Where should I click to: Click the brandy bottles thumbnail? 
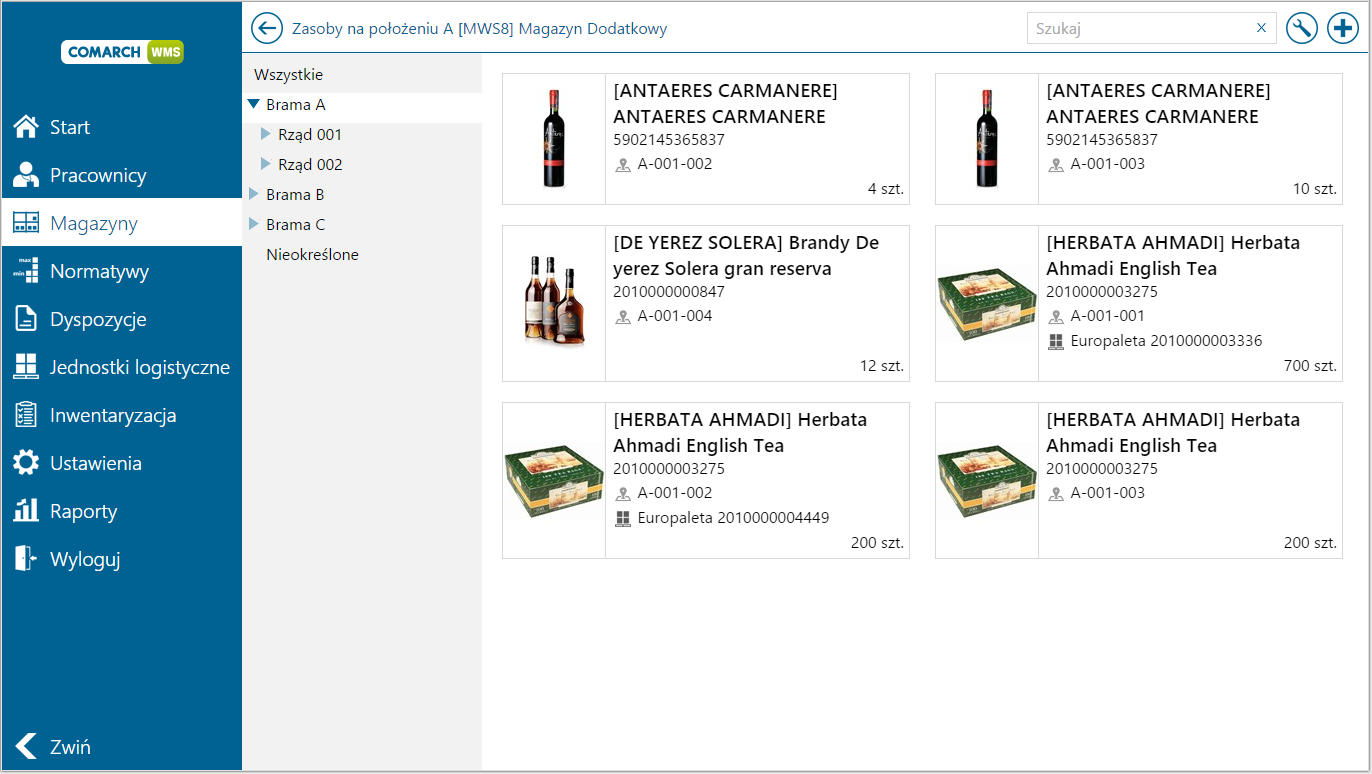click(554, 303)
